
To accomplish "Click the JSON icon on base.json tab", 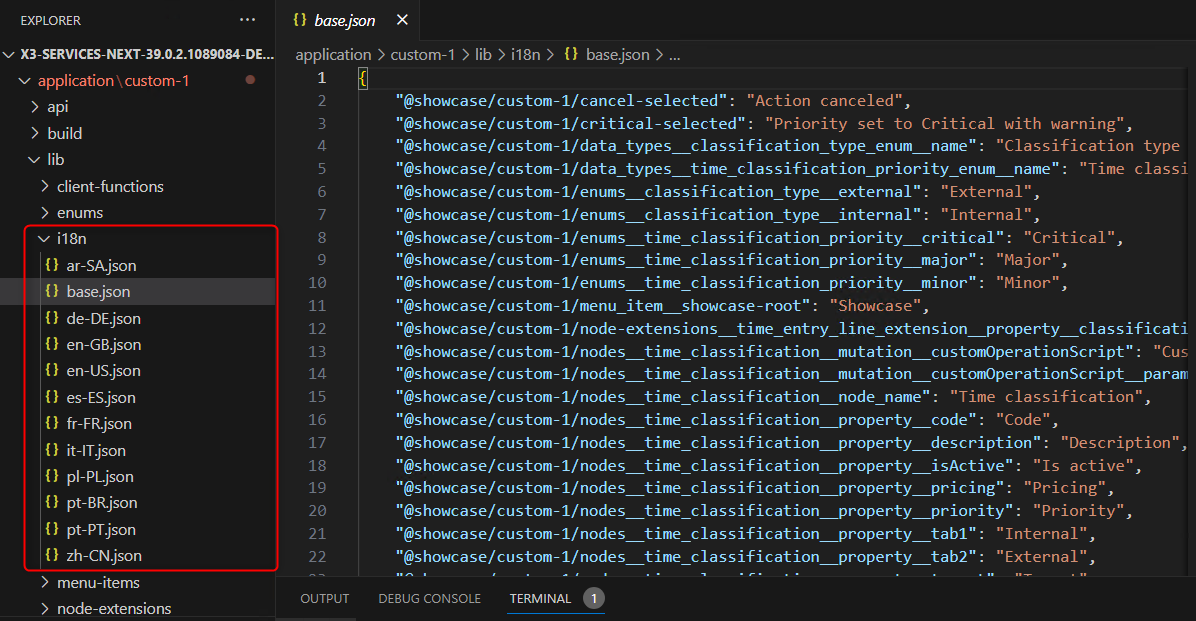I will (x=300, y=20).
